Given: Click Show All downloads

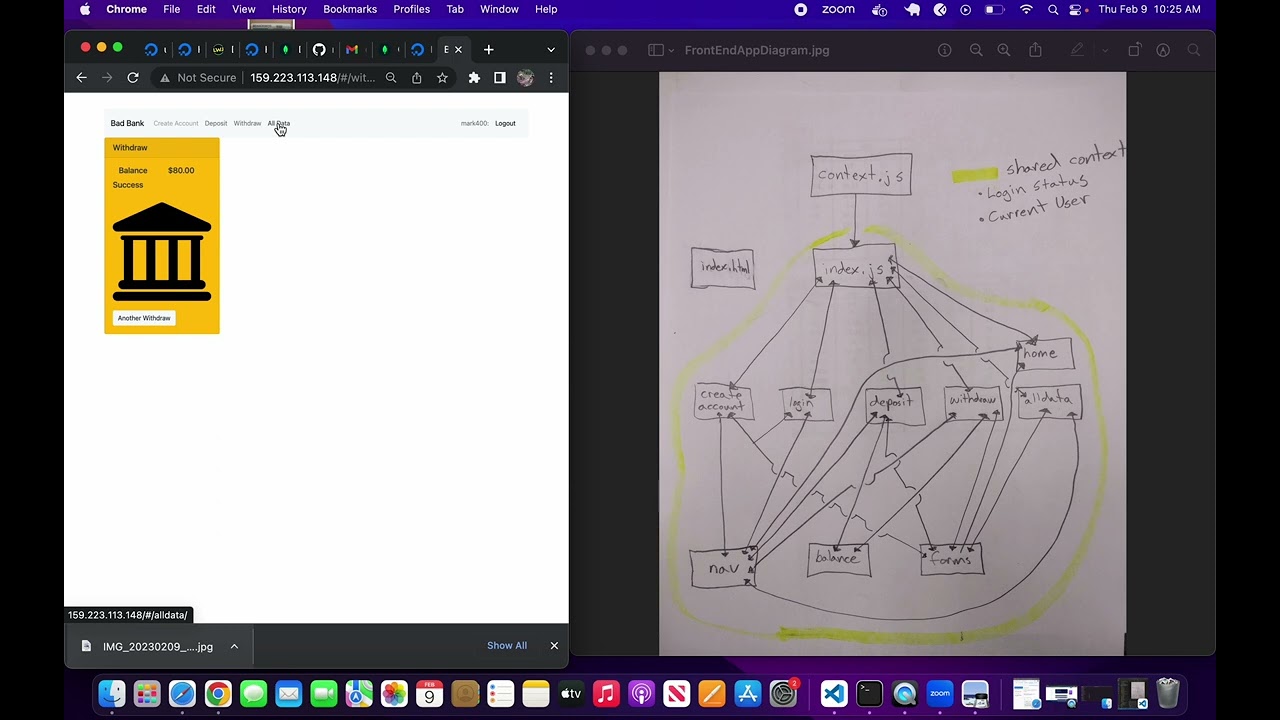Looking at the screenshot, I should tap(507, 646).
